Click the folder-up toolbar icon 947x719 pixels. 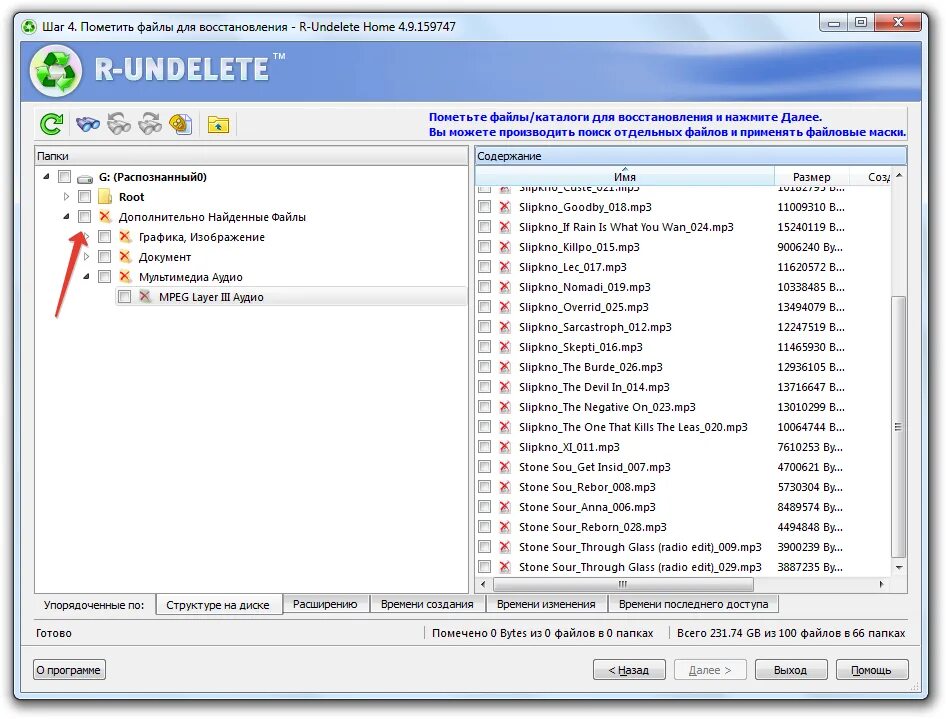tap(218, 124)
